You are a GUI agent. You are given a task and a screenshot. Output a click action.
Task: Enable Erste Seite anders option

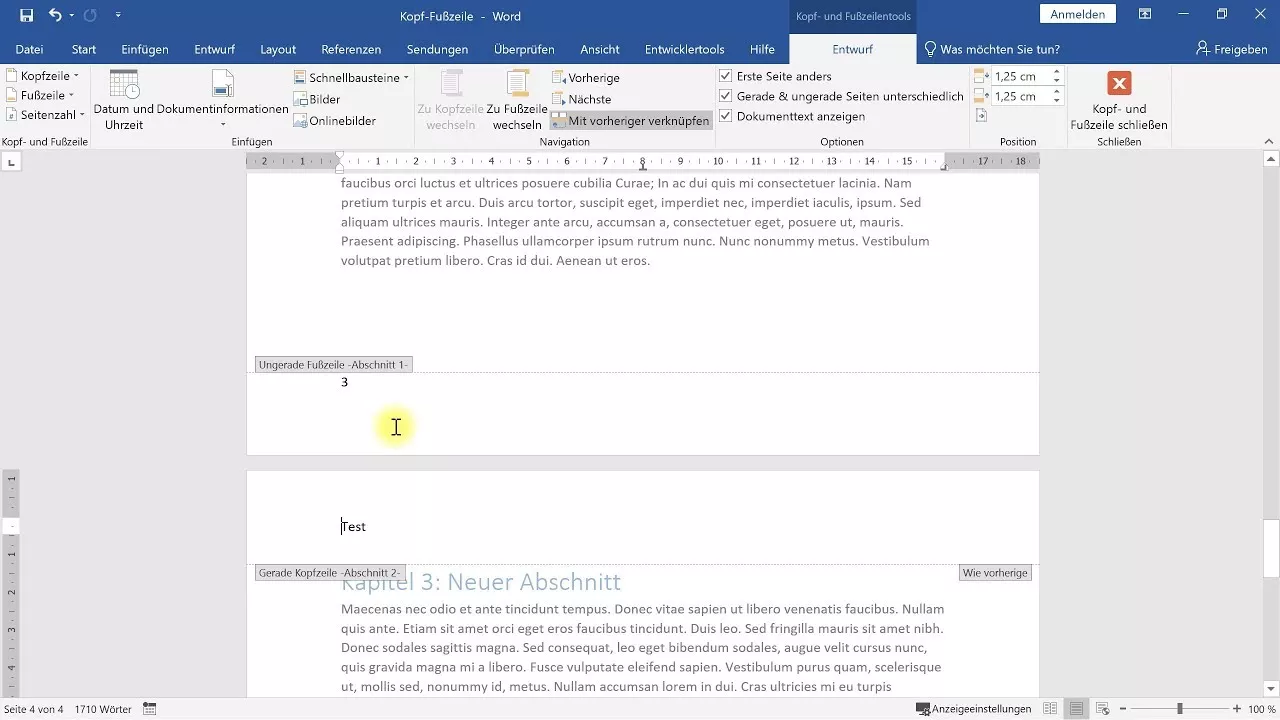click(x=725, y=77)
